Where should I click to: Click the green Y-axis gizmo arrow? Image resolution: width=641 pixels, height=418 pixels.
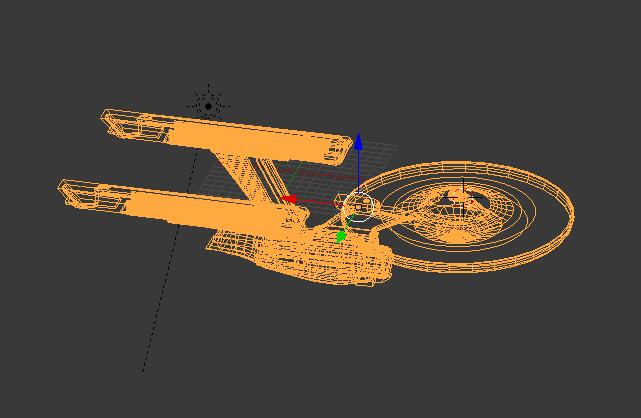[341, 236]
